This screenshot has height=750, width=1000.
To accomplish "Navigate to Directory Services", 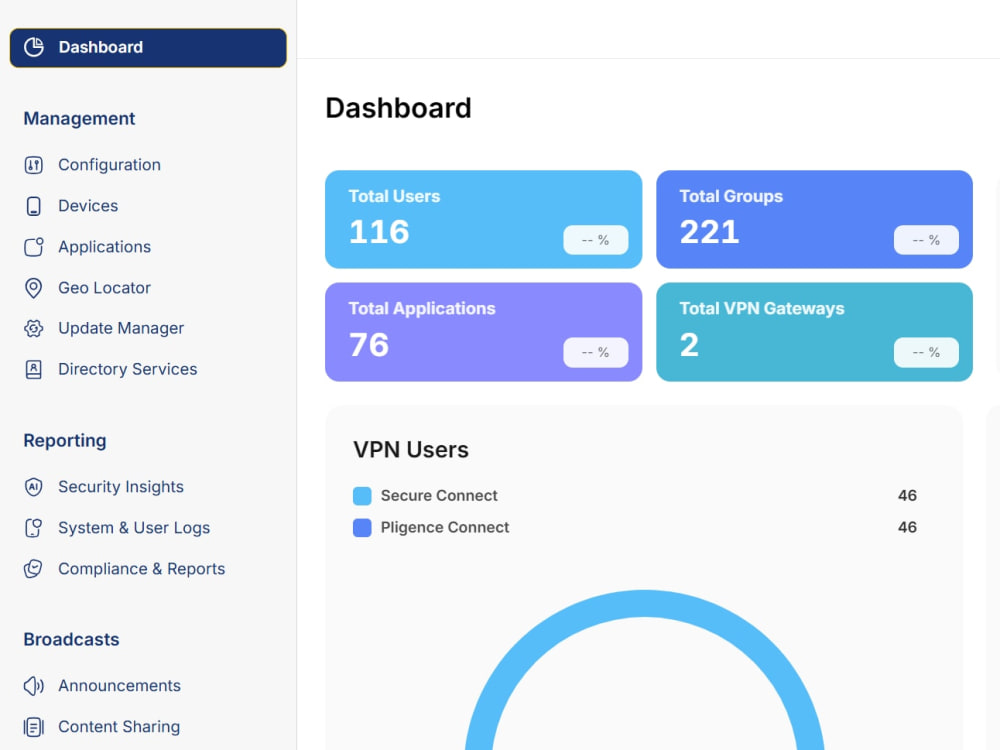I will tap(128, 369).
